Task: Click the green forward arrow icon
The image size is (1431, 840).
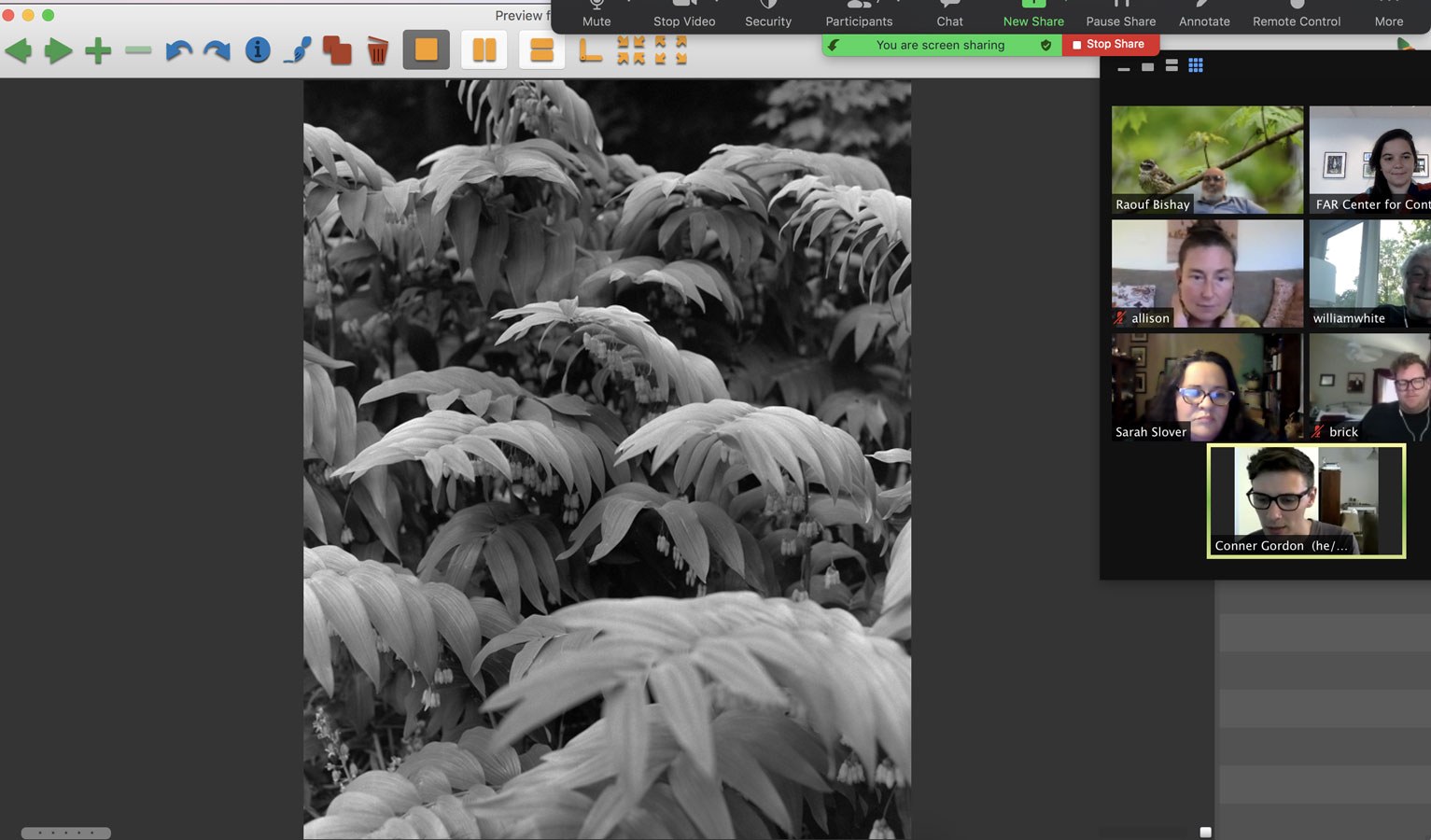Action: (x=58, y=50)
